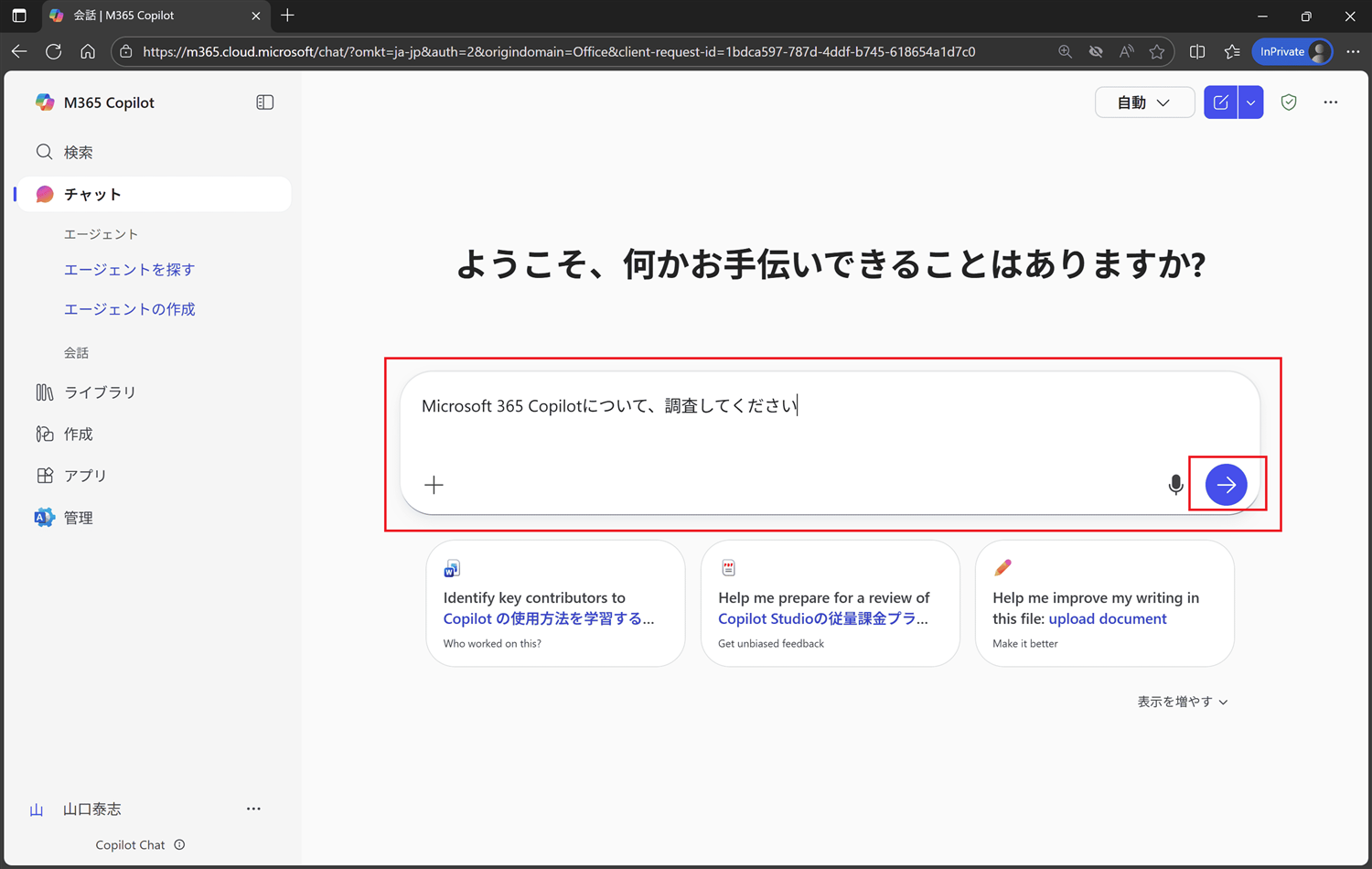Go to the browser home page icon
Viewport: 1372px width, 869px height.
point(88,52)
